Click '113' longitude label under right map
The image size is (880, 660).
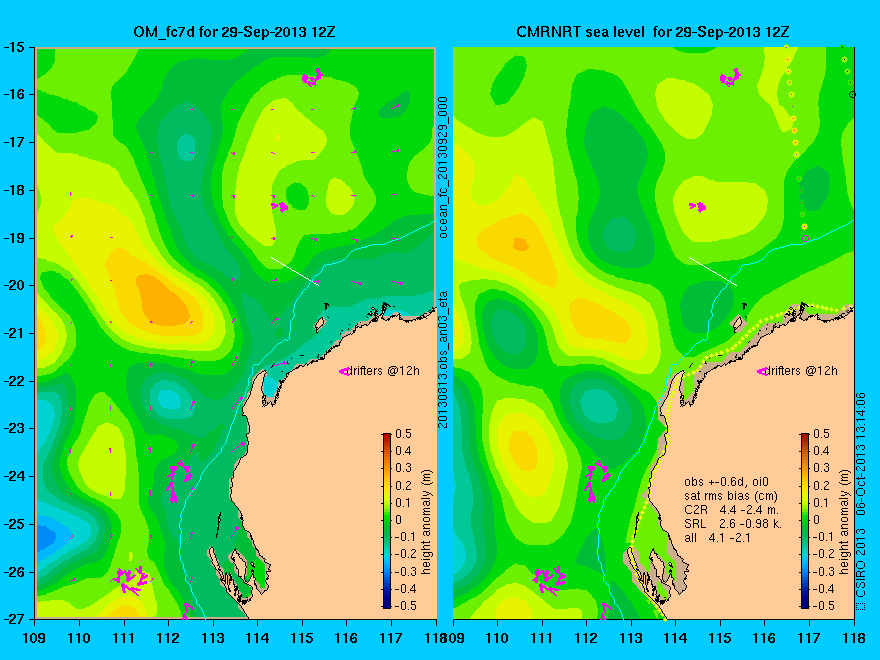[631, 638]
